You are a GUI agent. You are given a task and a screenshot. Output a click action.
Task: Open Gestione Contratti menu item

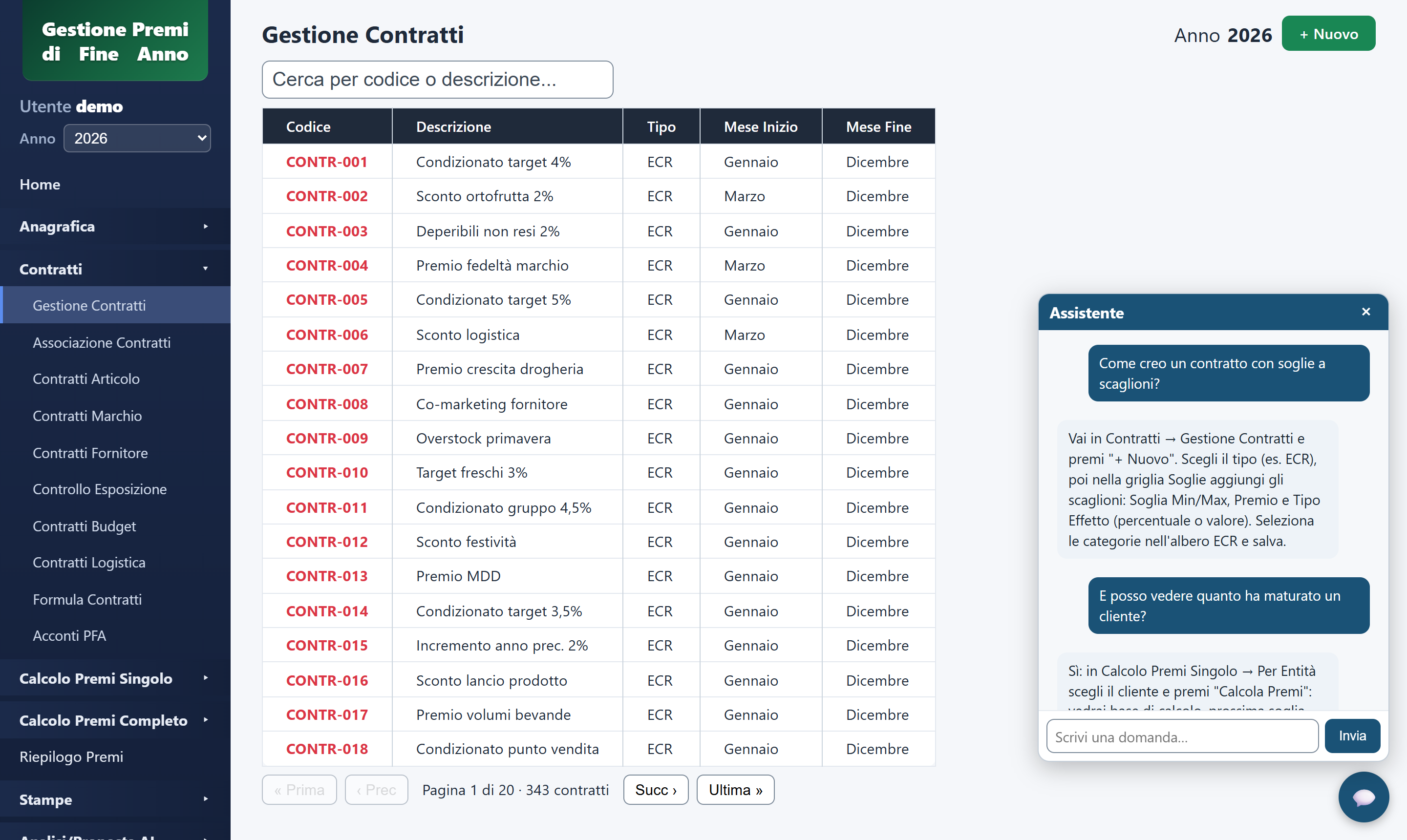coord(115,306)
